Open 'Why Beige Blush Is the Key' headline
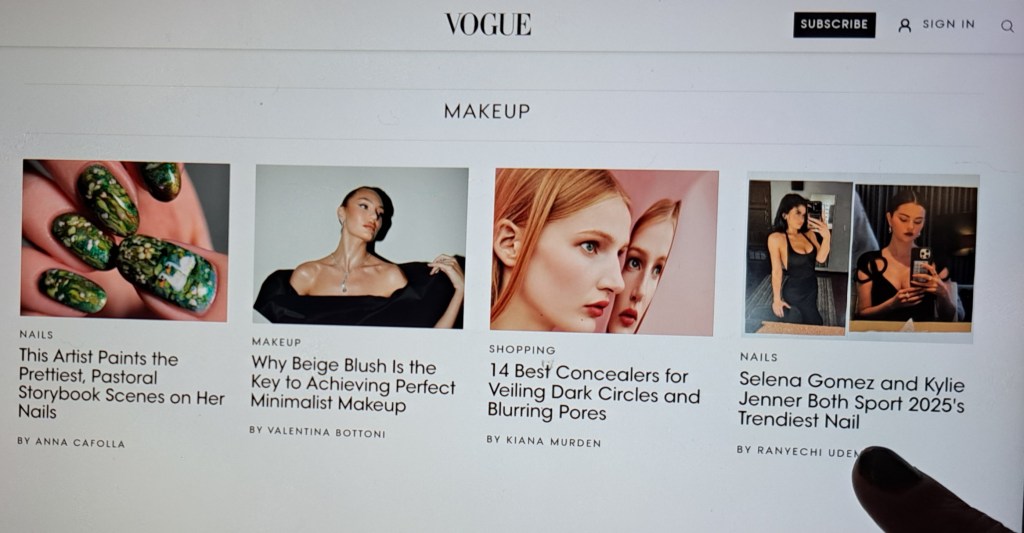 pyautogui.click(x=353, y=385)
